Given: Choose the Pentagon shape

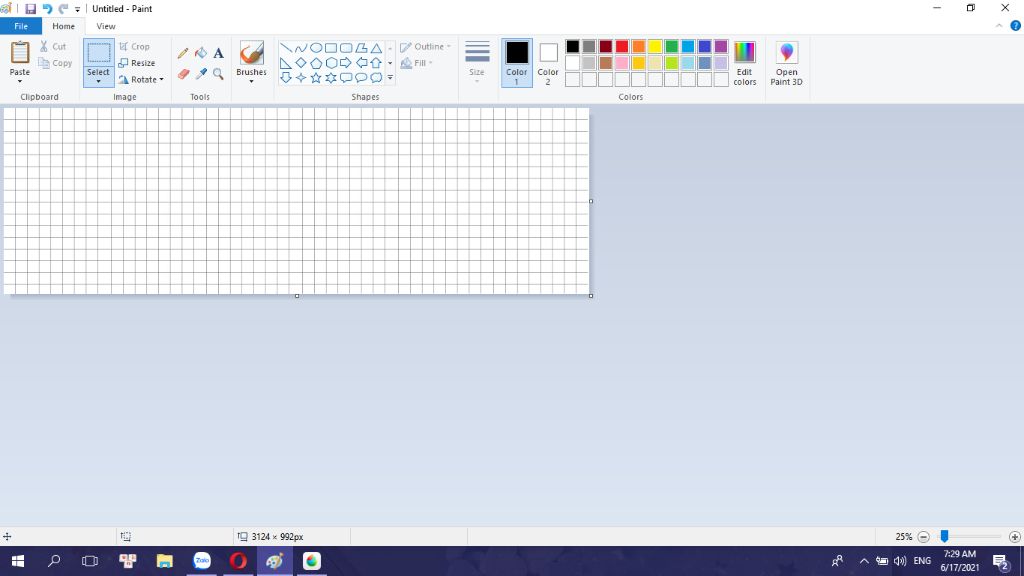Looking at the screenshot, I should click(x=315, y=63).
